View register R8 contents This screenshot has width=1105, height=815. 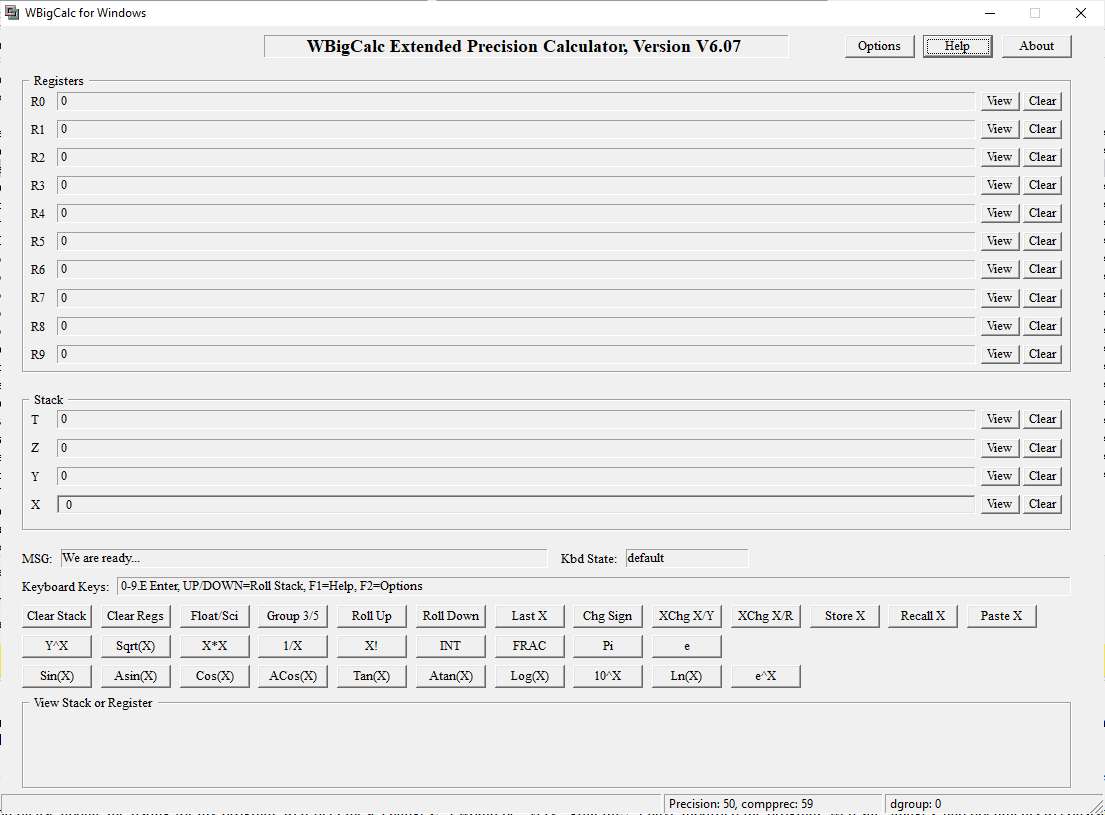[999, 326]
